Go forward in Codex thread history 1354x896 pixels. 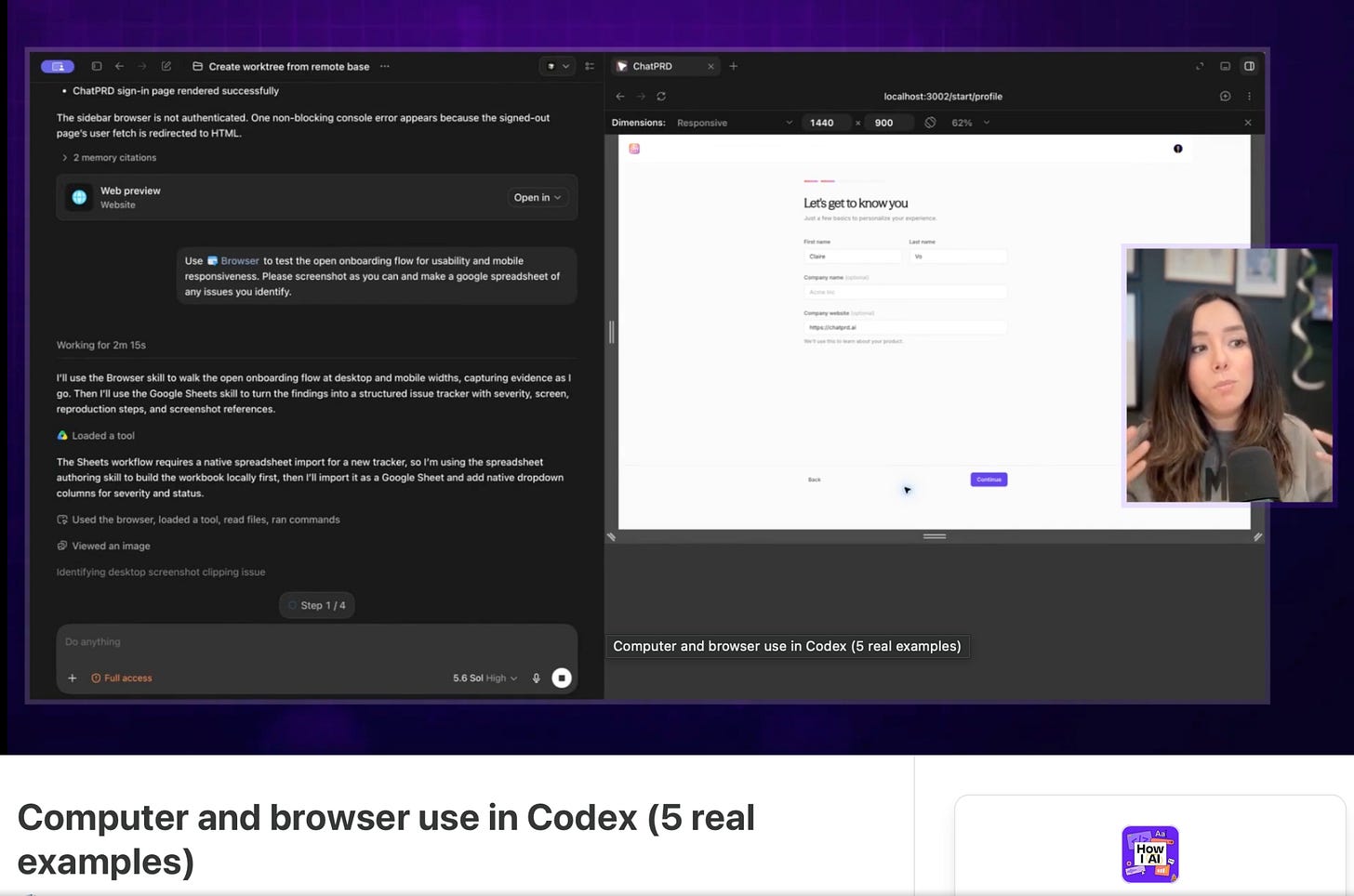click(142, 66)
